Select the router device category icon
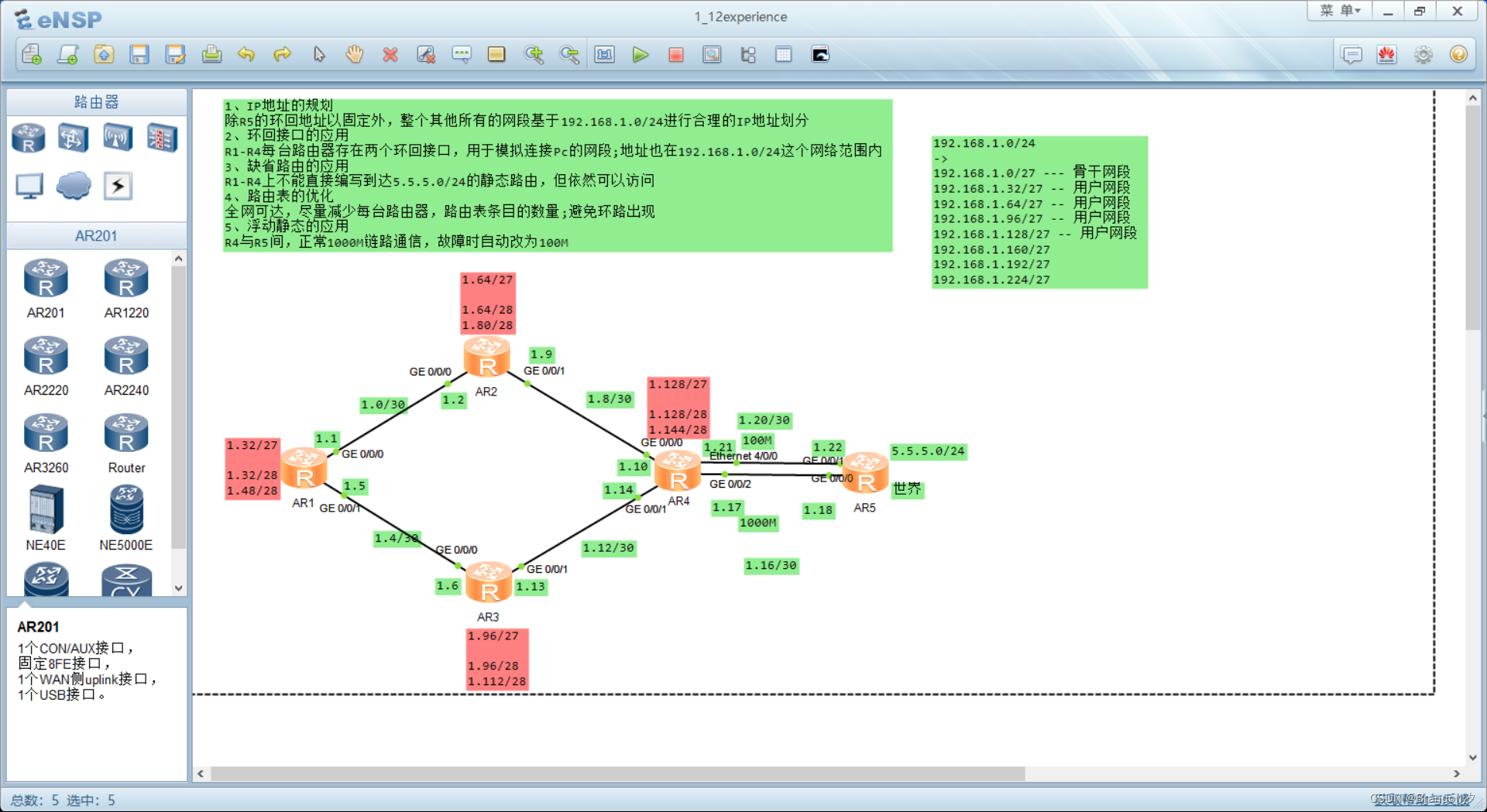1487x812 pixels. 29,139
